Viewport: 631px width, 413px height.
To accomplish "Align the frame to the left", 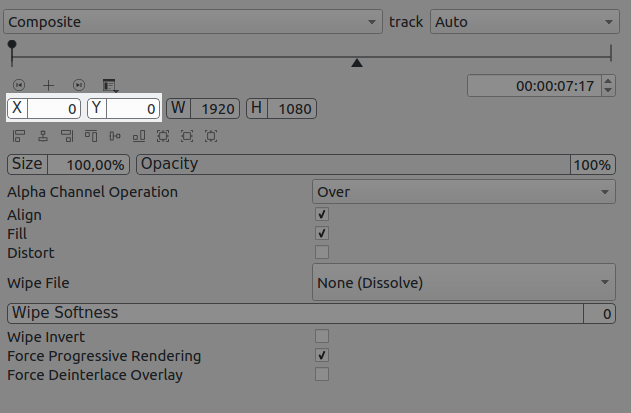I will 19,136.
